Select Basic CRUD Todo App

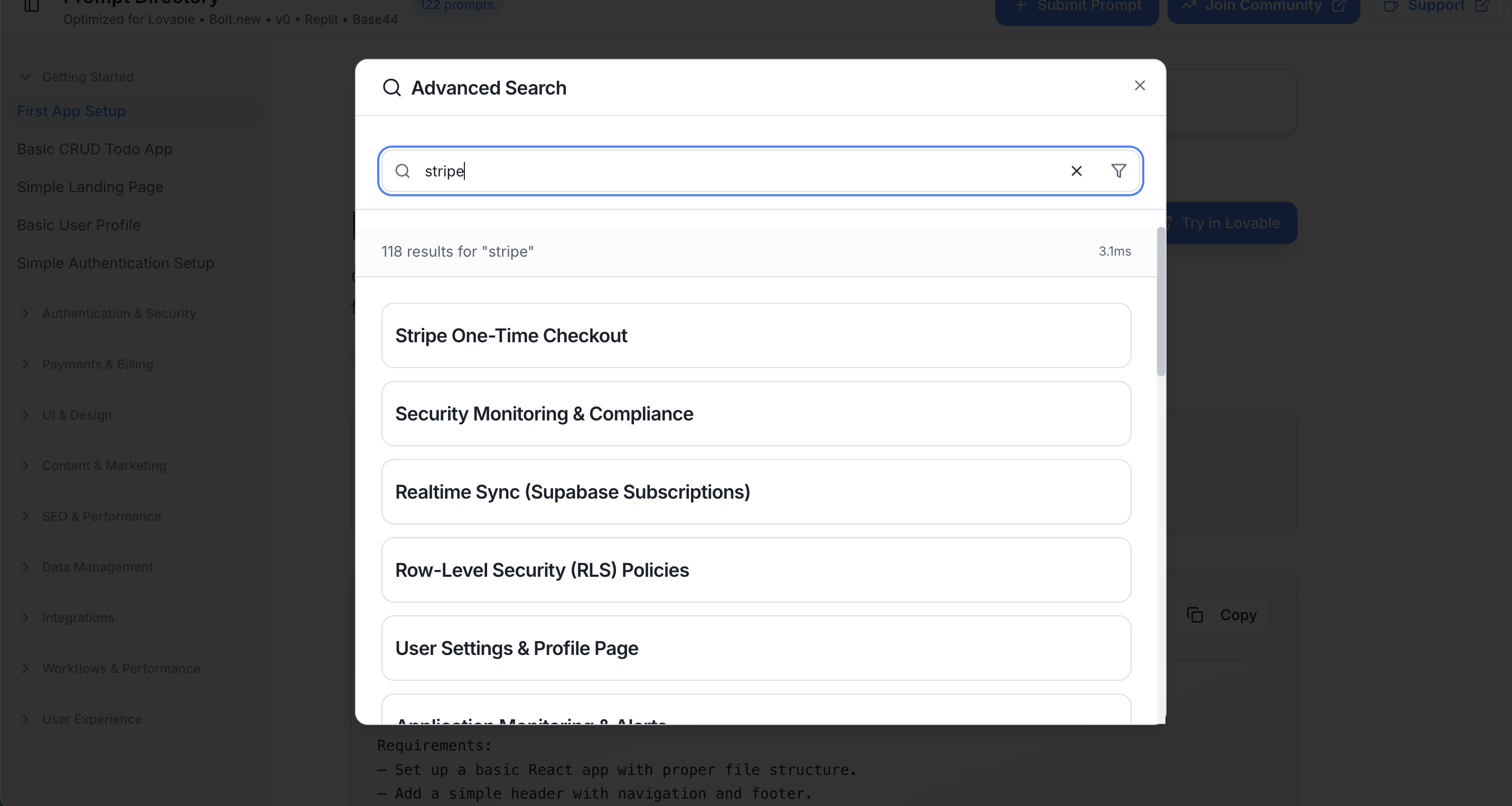[95, 149]
